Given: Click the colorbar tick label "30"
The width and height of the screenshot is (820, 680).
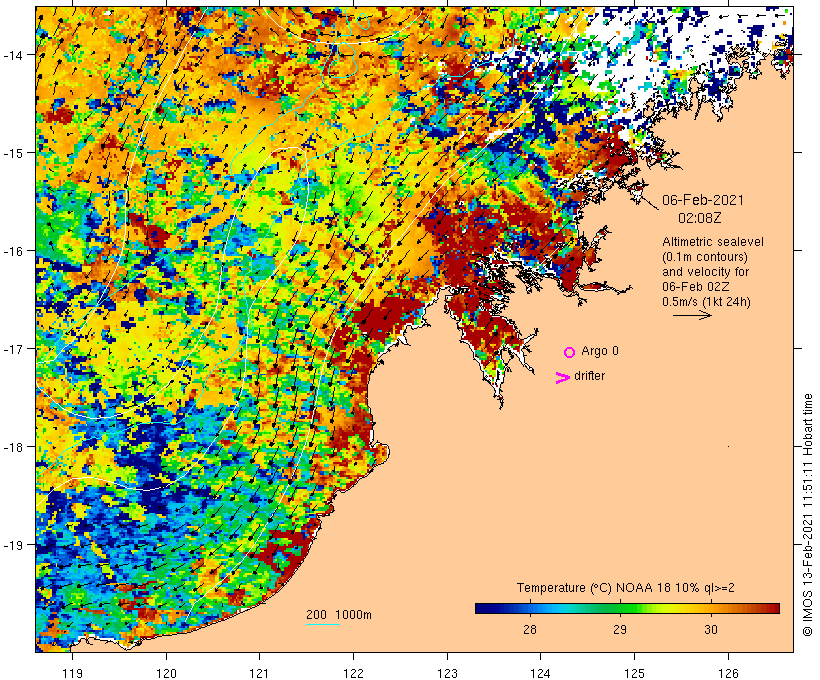Looking at the screenshot, I should click(x=711, y=629).
